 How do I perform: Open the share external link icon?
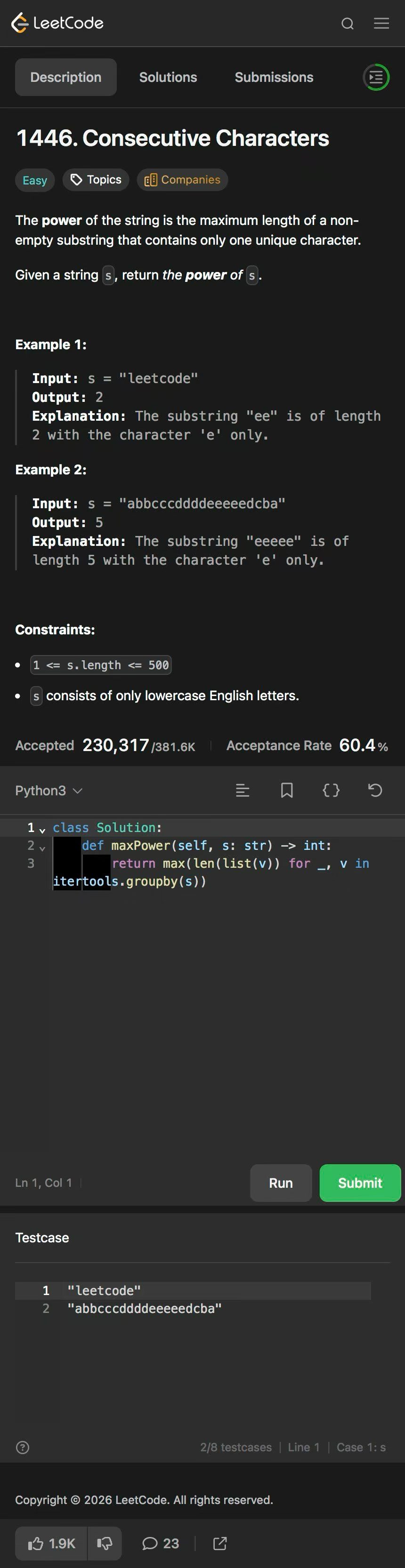coord(220,1543)
